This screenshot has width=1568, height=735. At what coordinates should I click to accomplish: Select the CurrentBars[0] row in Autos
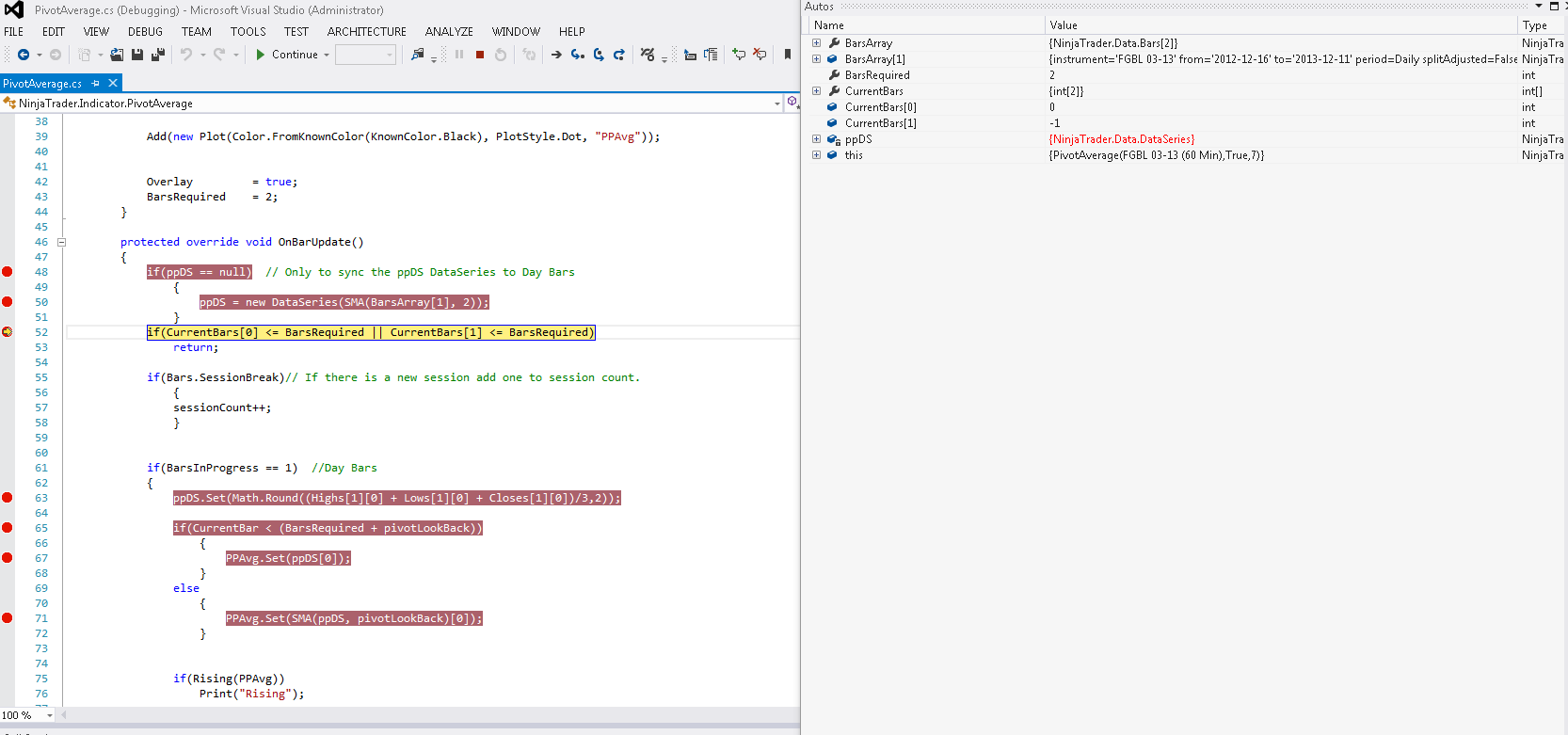tap(1185, 107)
